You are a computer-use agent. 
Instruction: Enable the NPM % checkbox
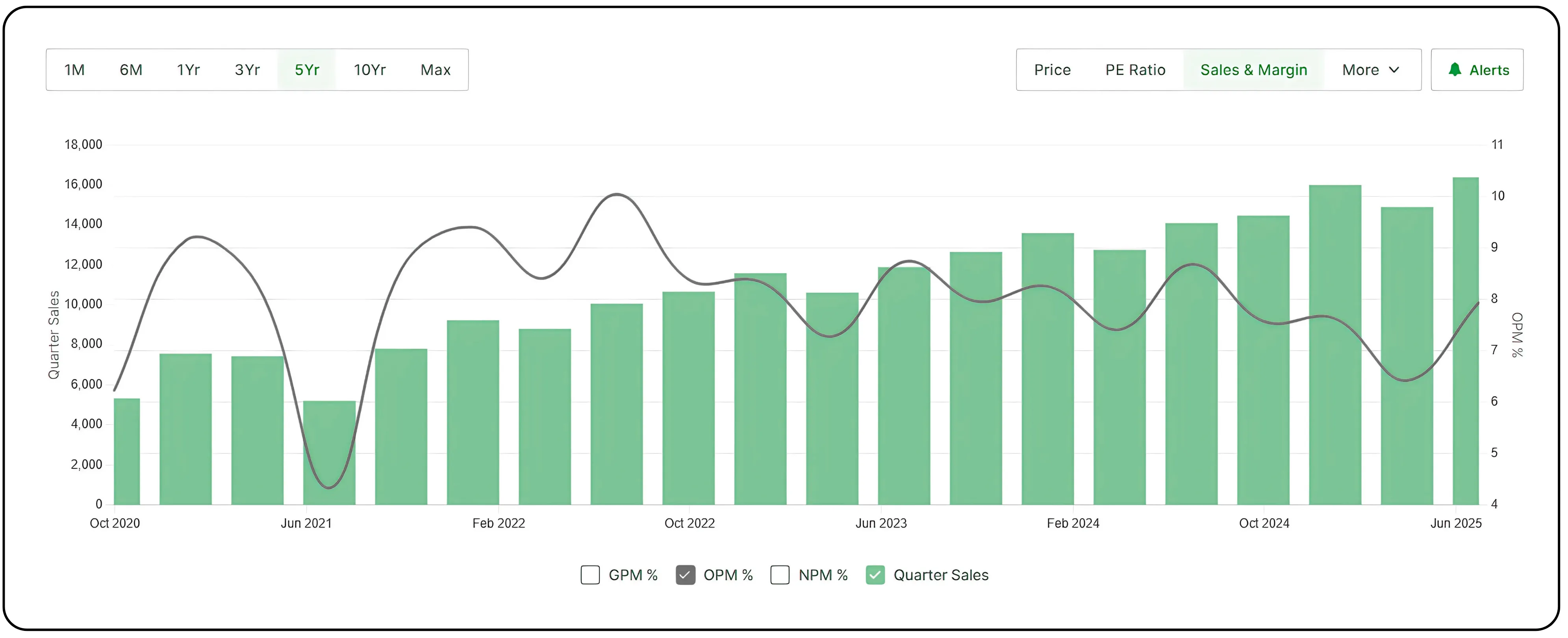coord(780,574)
